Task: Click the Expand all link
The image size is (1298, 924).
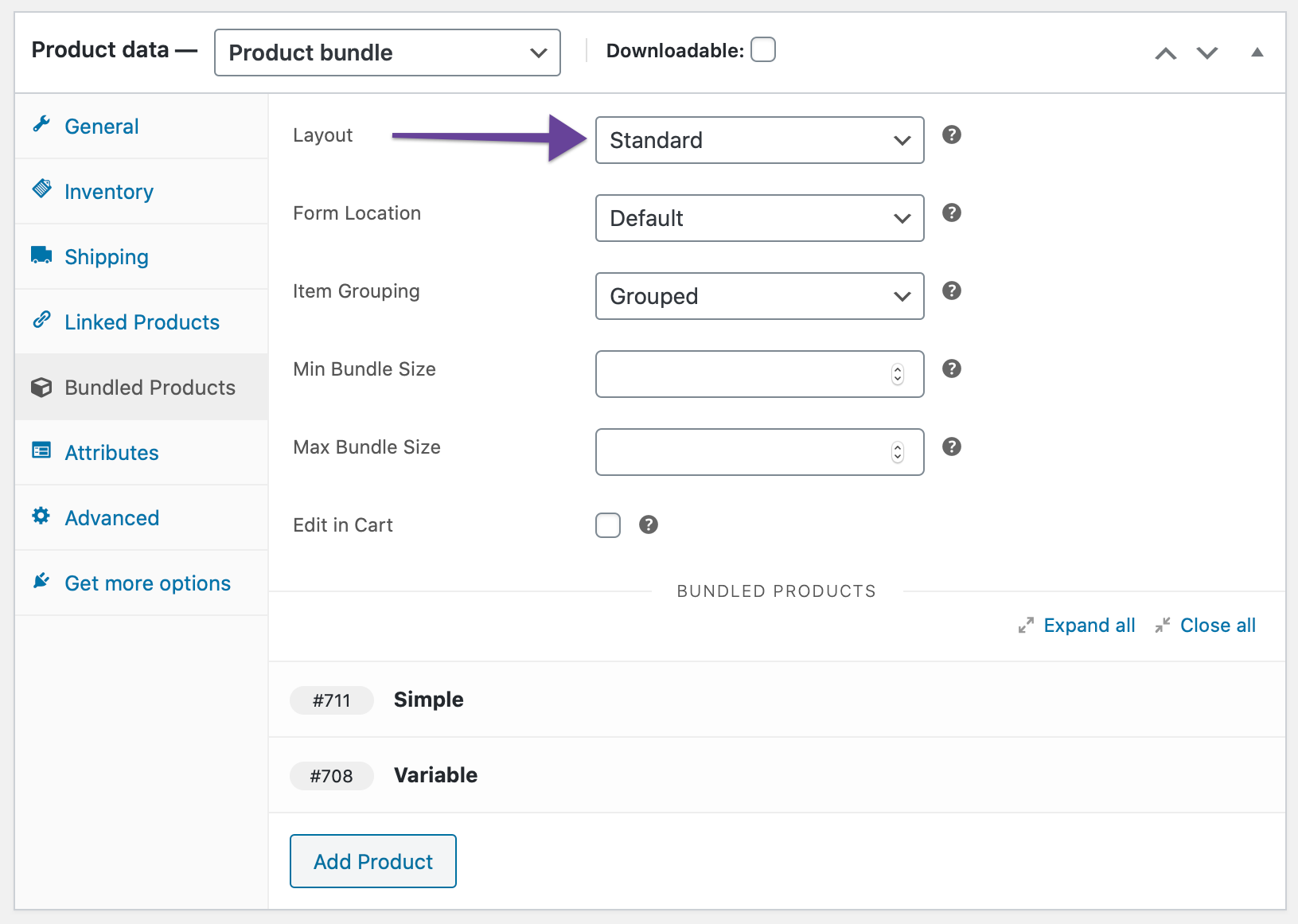Action: [x=1089, y=626]
